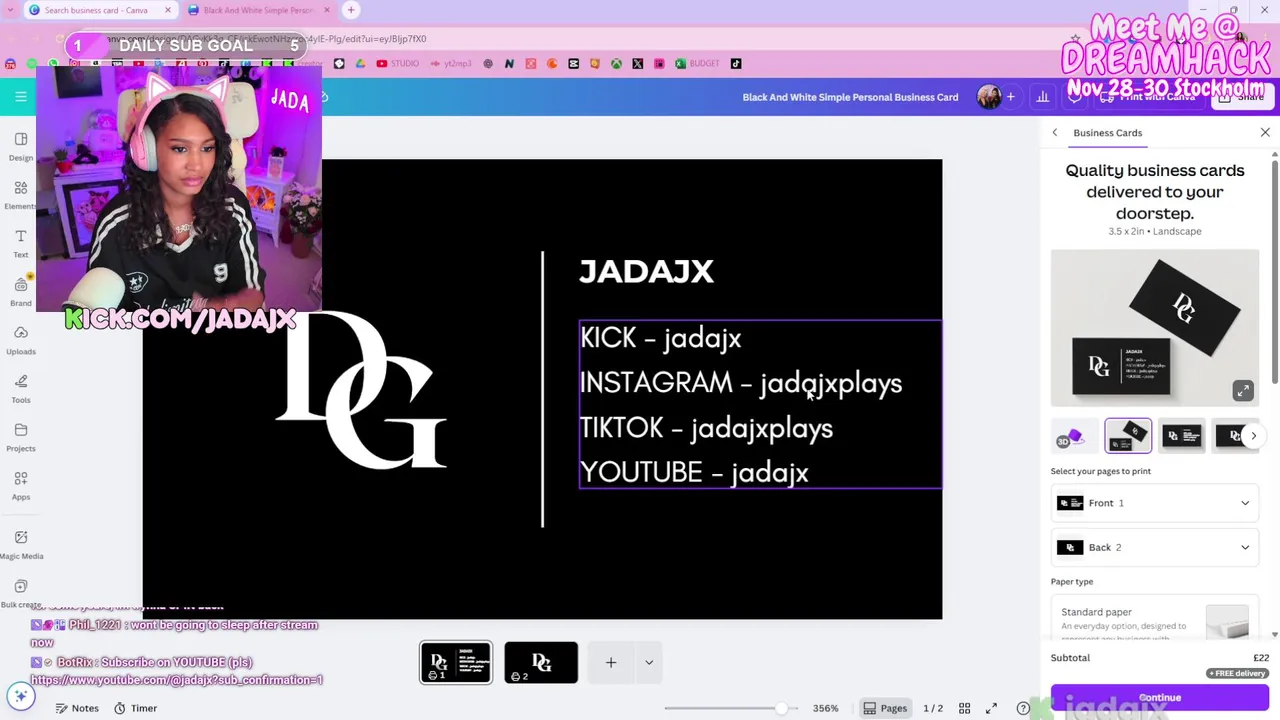Show next preview thumbnails with right arrow
Viewport: 1280px width, 720px height.
(x=1253, y=436)
